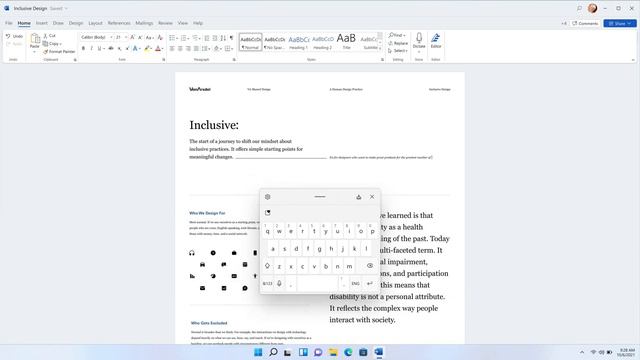Switch to the Review tab

[x=165, y=23]
